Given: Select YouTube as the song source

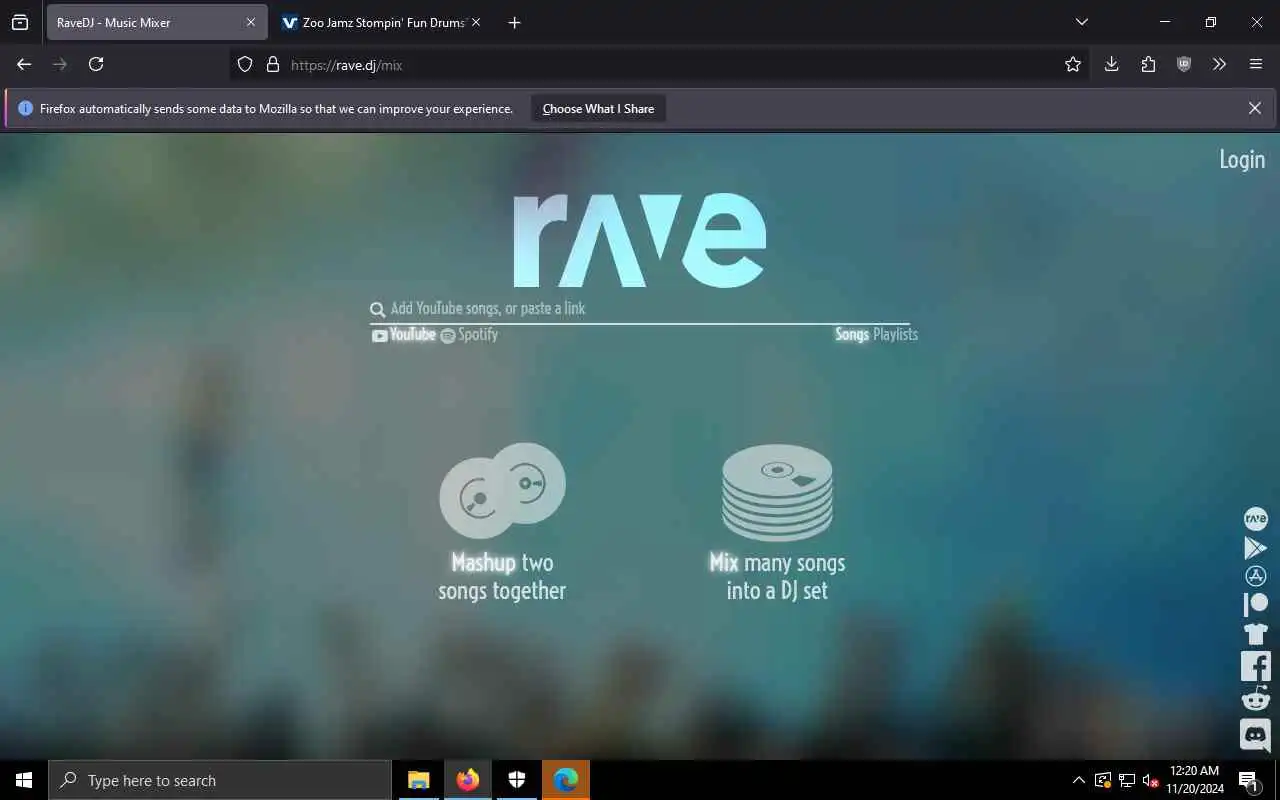Looking at the screenshot, I should pyautogui.click(x=404, y=335).
